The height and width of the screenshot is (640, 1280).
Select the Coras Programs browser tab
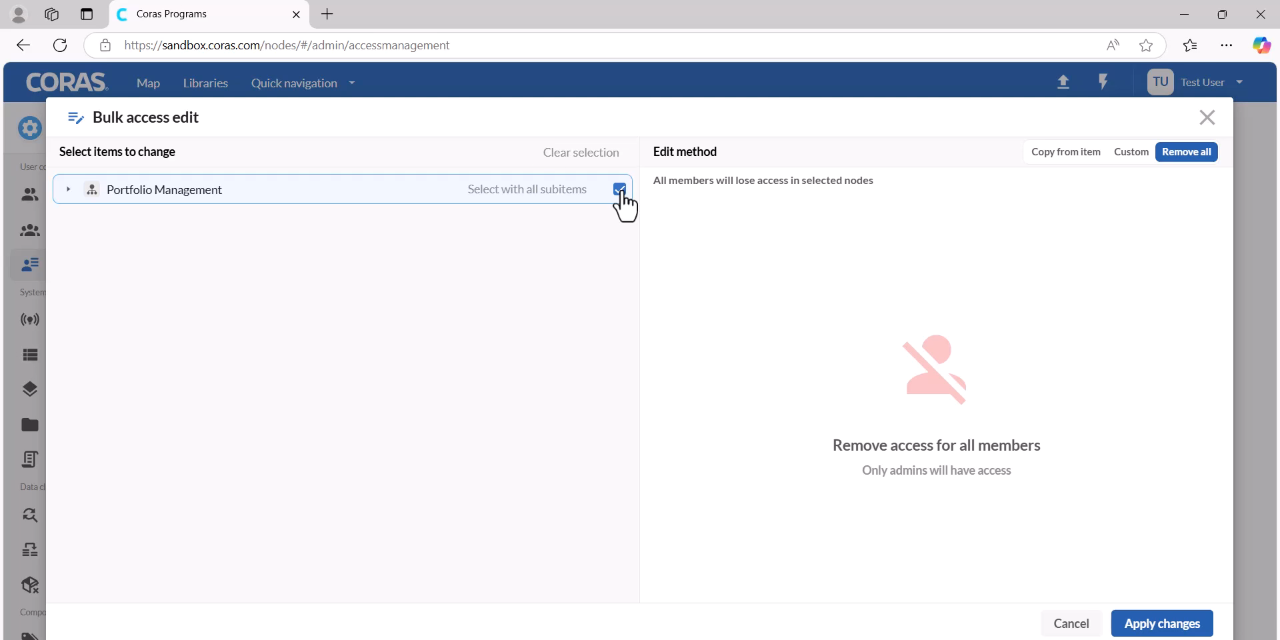(207, 14)
